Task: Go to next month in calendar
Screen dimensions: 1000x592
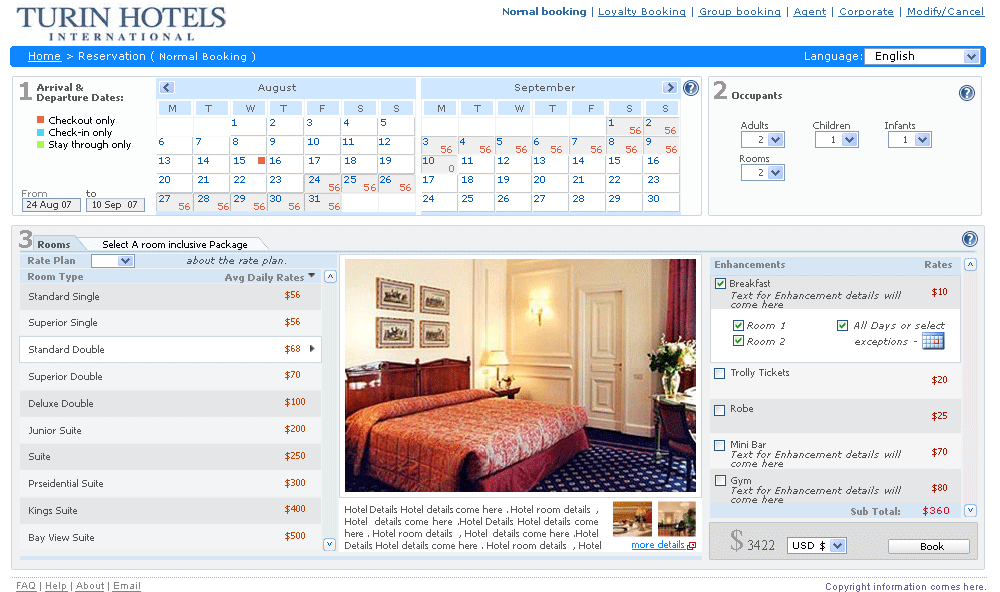Action: tap(670, 88)
